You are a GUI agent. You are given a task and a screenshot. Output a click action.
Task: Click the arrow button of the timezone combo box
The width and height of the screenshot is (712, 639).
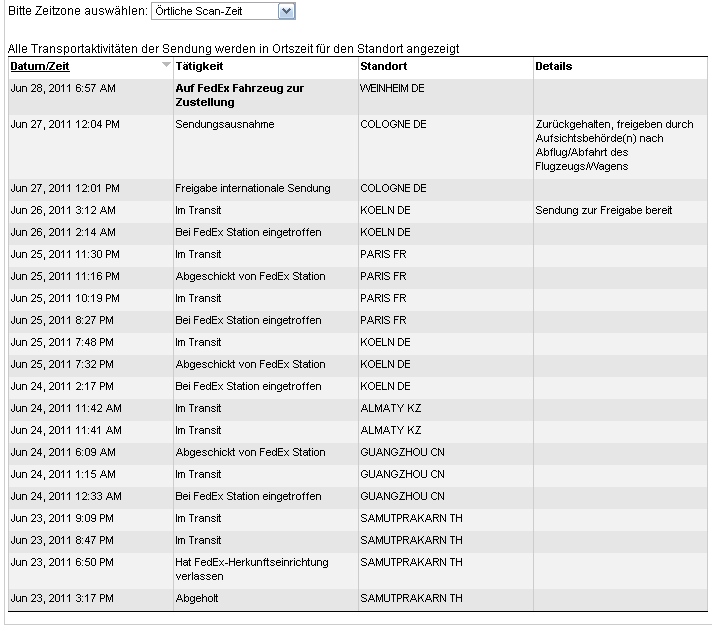tap(286, 11)
